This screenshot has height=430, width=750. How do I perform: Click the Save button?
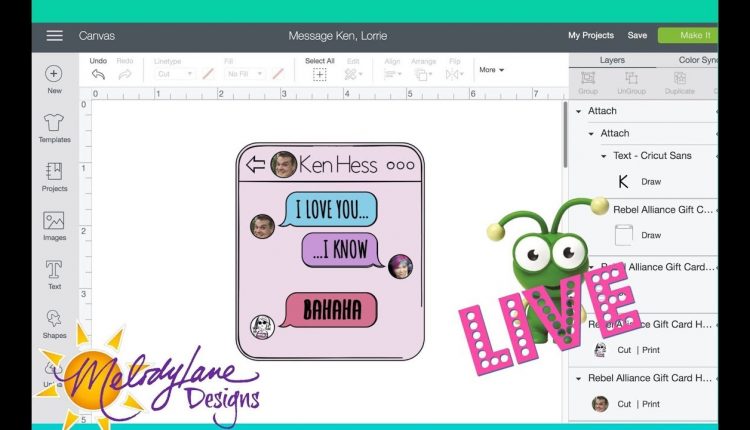pos(637,35)
